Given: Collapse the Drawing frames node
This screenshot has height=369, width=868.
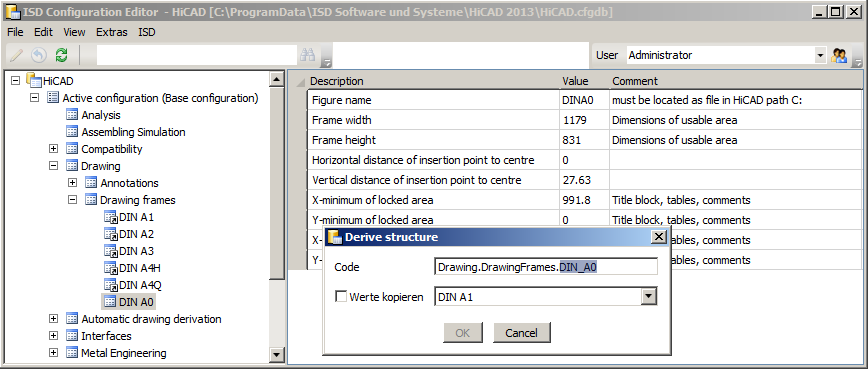Looking at the screenshot, I should coord(72,200).
